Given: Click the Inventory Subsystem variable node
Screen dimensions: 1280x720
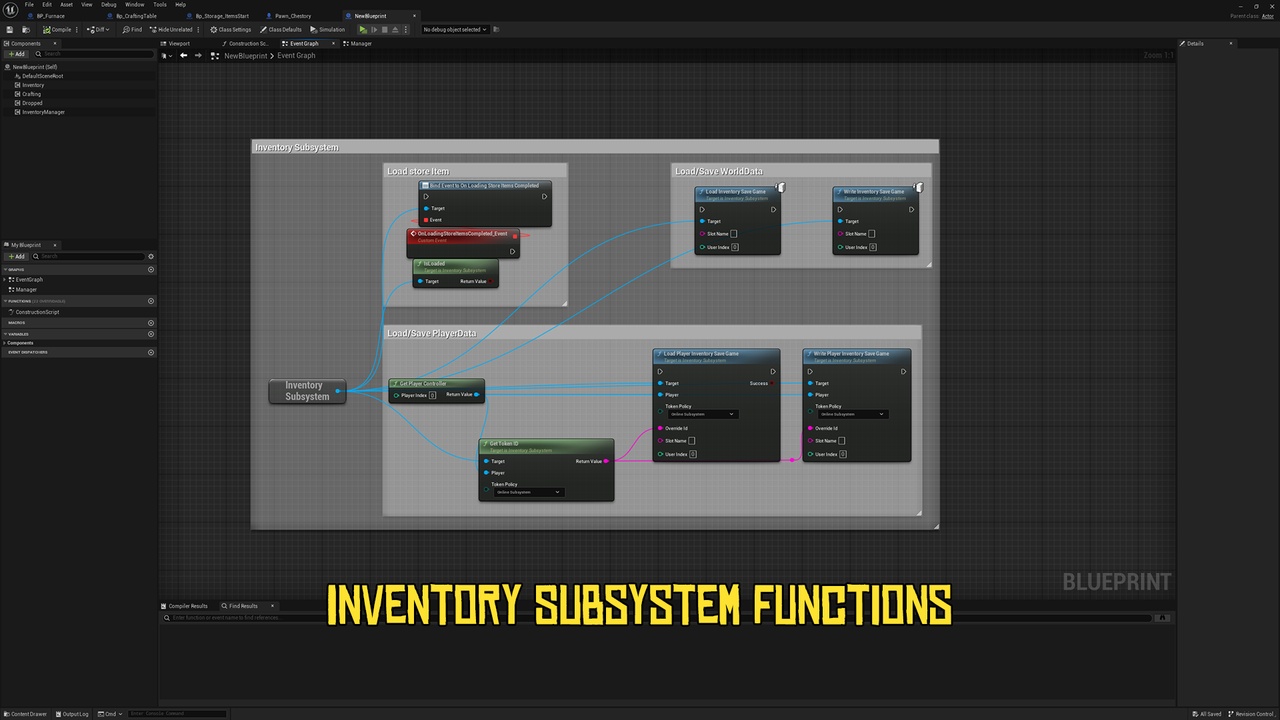Looking at the screenshot, I should tap(307, 391).
